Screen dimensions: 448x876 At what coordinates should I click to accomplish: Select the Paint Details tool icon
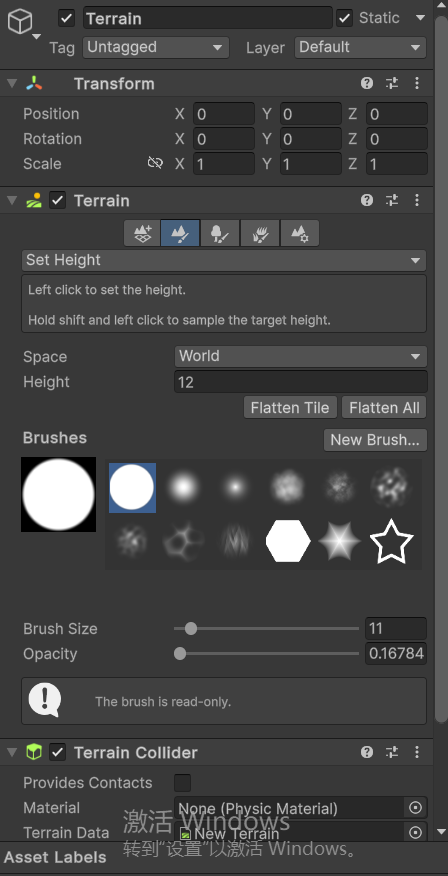(x=260, y=233)
